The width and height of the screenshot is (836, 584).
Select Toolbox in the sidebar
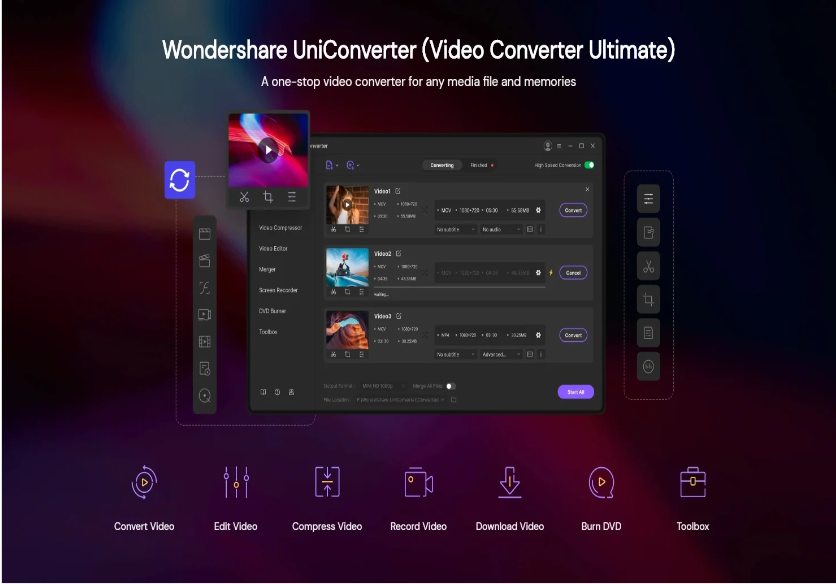268,332
